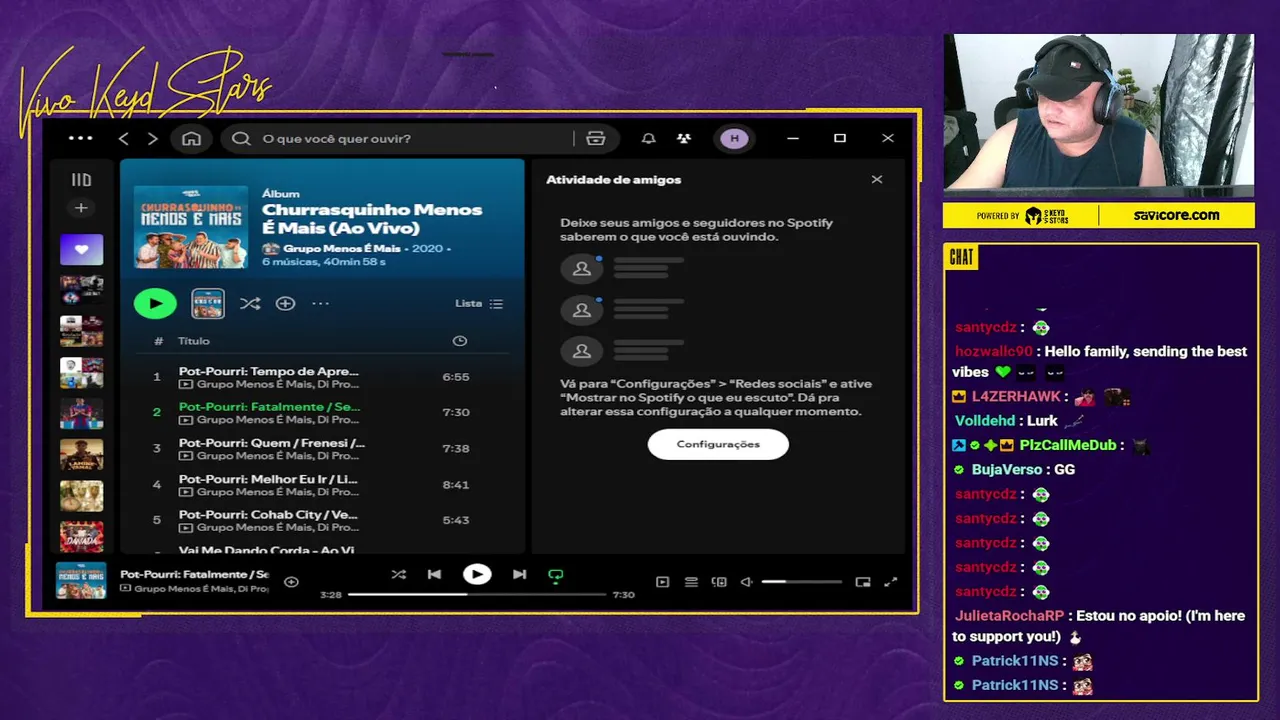This screenshot has height=720, width=1280.
Task: Click the album preview thumbnail next to play
Action: pos(208,303)
